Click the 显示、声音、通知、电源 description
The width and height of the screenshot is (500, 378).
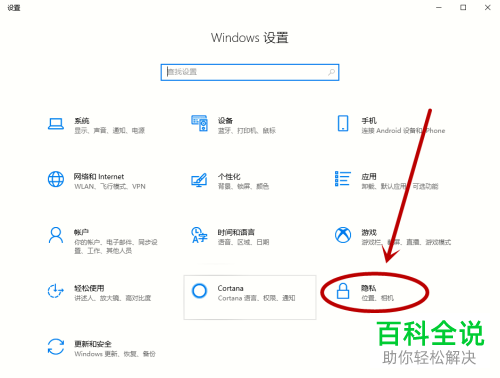coord(109,131)
